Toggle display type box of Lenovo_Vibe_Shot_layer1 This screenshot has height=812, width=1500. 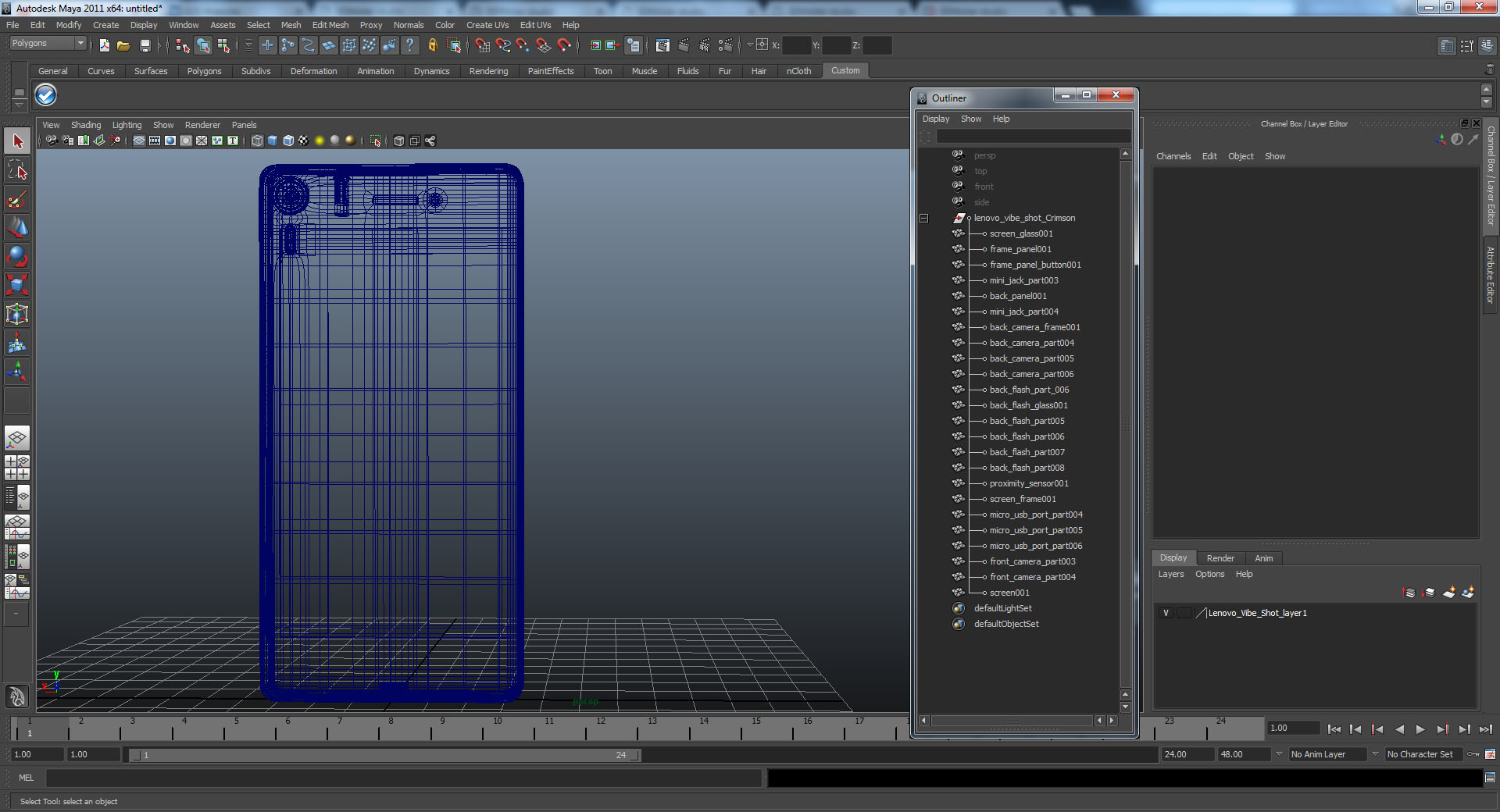coord(1184,613)
